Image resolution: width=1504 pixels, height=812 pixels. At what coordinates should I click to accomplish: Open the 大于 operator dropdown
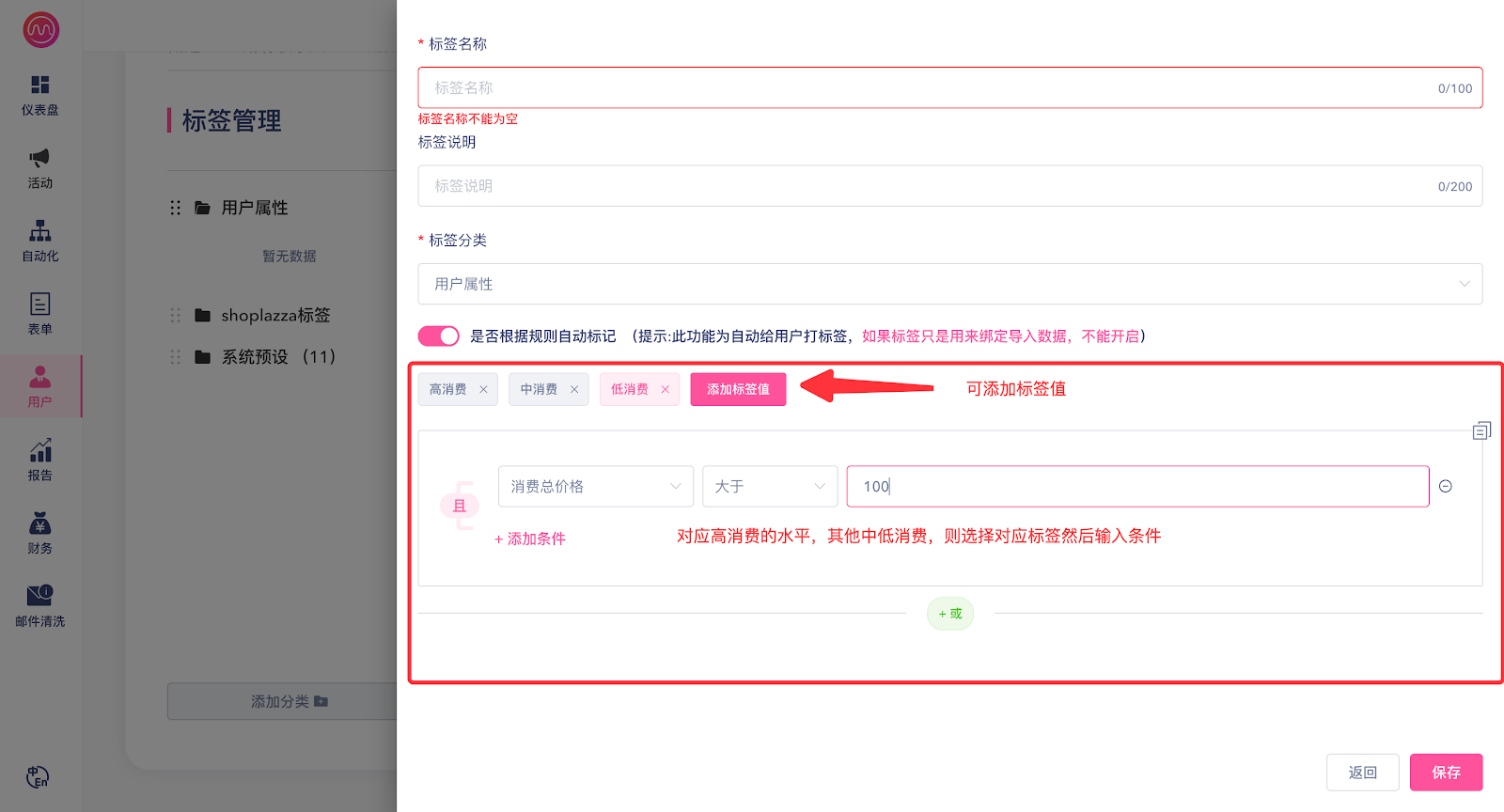(769, 486)
